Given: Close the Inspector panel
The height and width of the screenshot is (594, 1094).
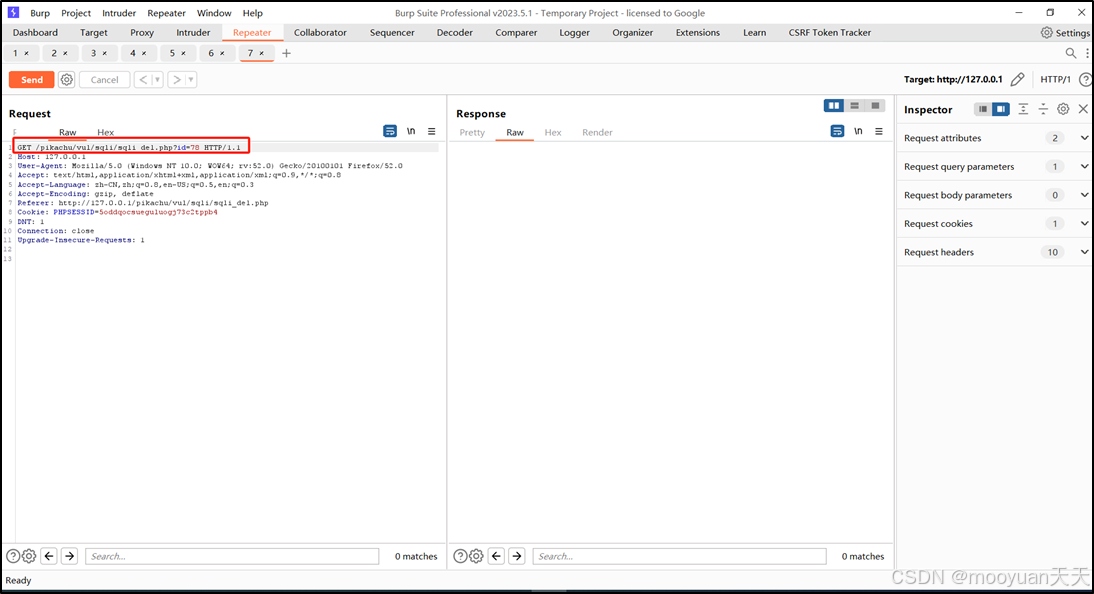Looking at the screenshot, I should click(x=1083, y=109).
